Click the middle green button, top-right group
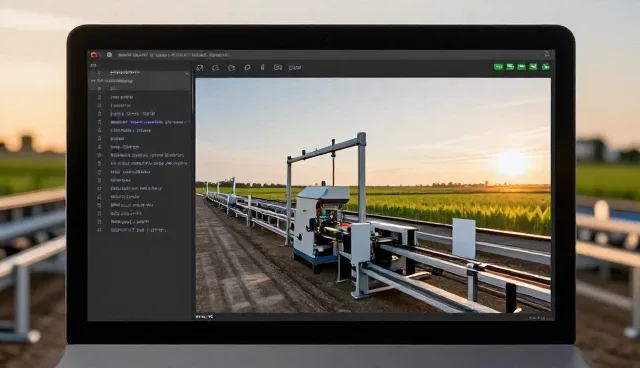The width and height of the screenshot is (640, 368). [522, 67]
